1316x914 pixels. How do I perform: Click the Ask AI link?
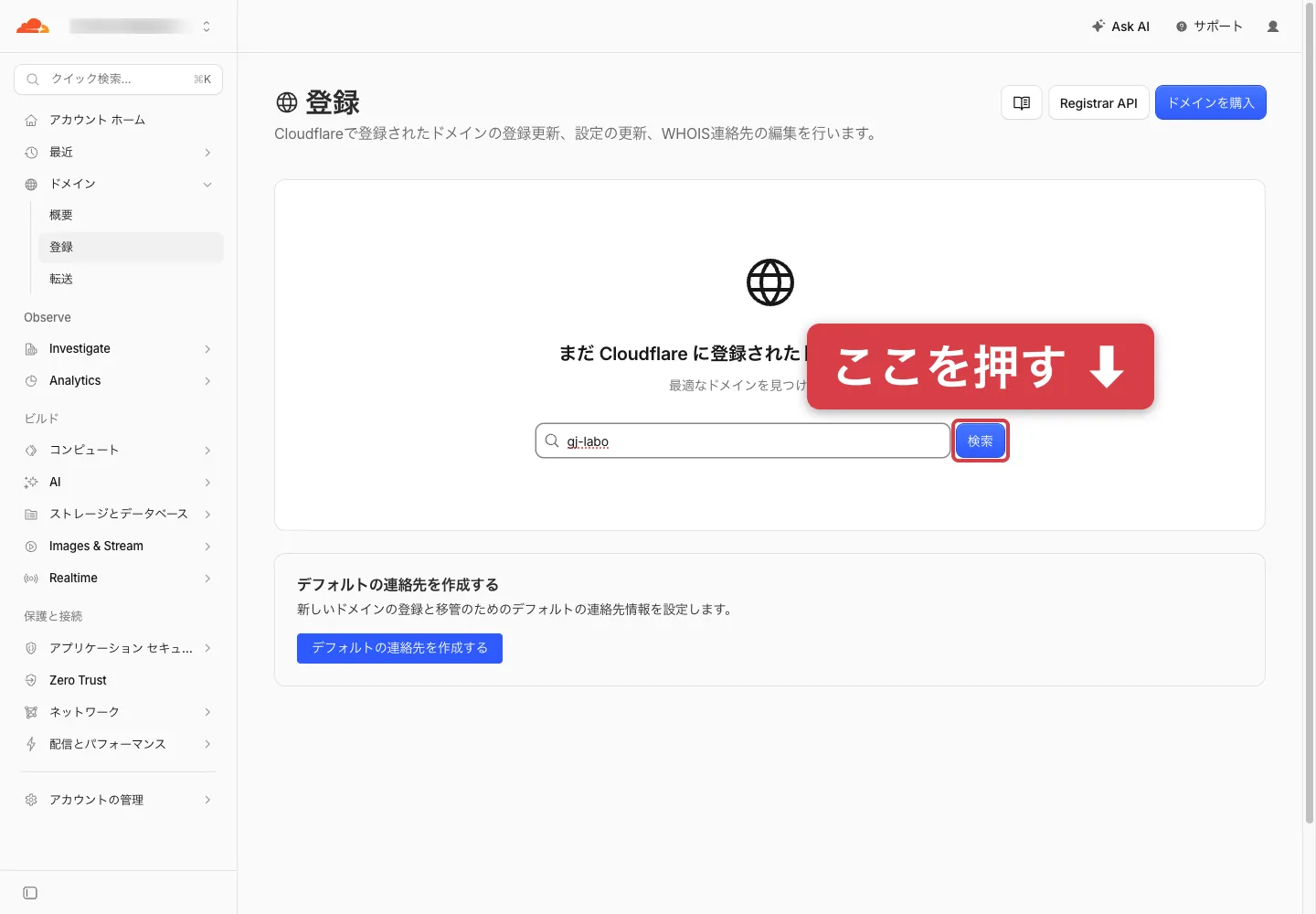tap(1120, 27)
